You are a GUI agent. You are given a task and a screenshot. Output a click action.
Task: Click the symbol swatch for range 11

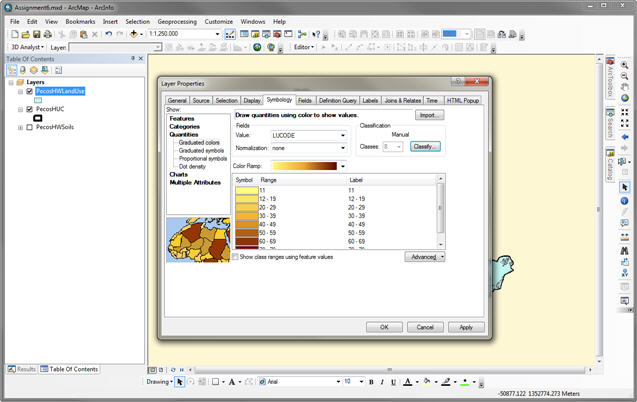247,190
